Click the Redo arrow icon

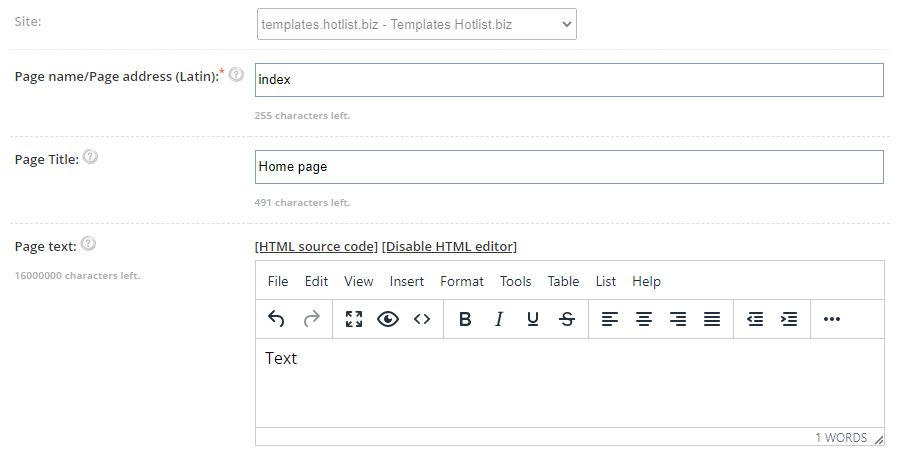[311, 319]
